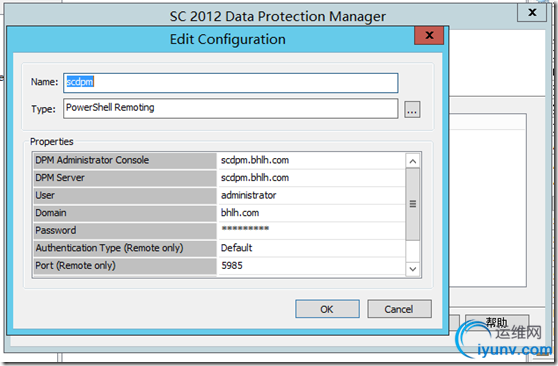This screenshot has width=558, height=366.
Task: Click the Name field containing scdpm
Action: [231, 83]
